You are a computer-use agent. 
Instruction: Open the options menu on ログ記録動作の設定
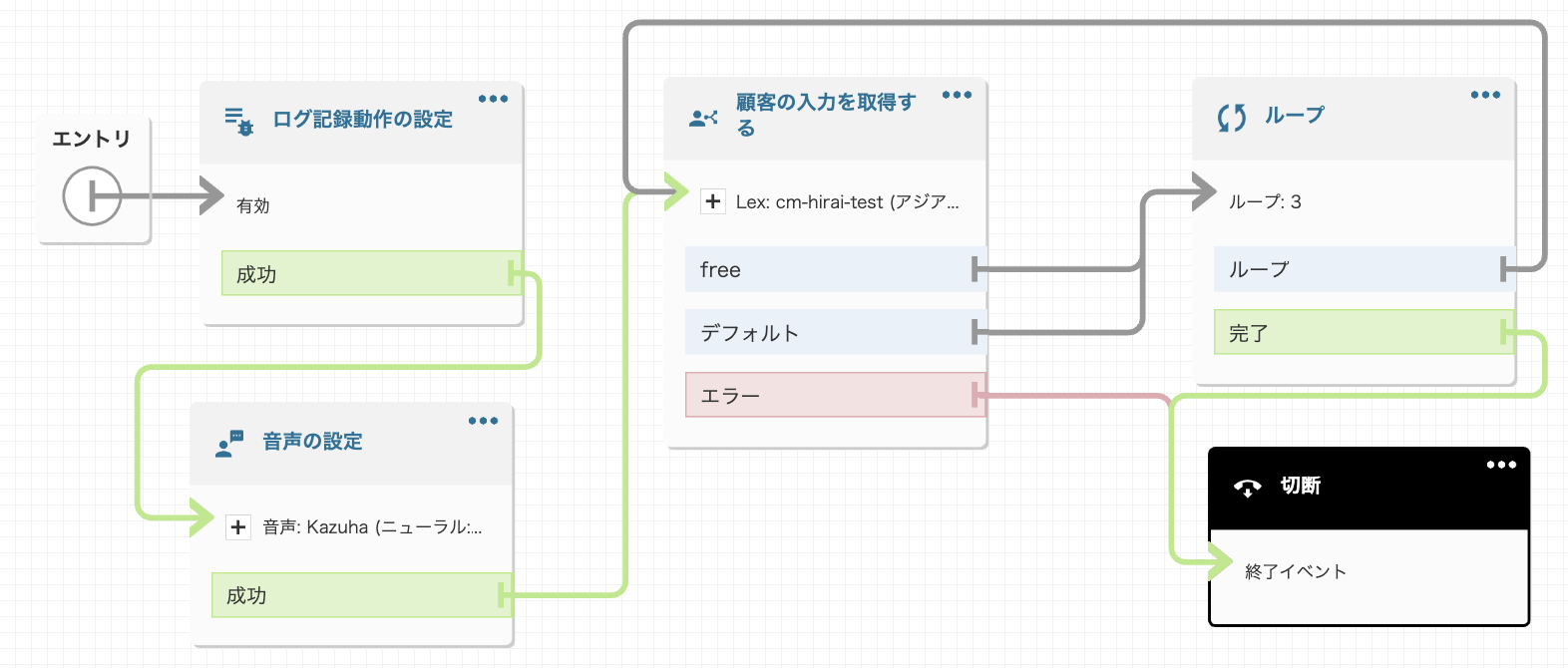pyautogui.click(x=494, y=98)
